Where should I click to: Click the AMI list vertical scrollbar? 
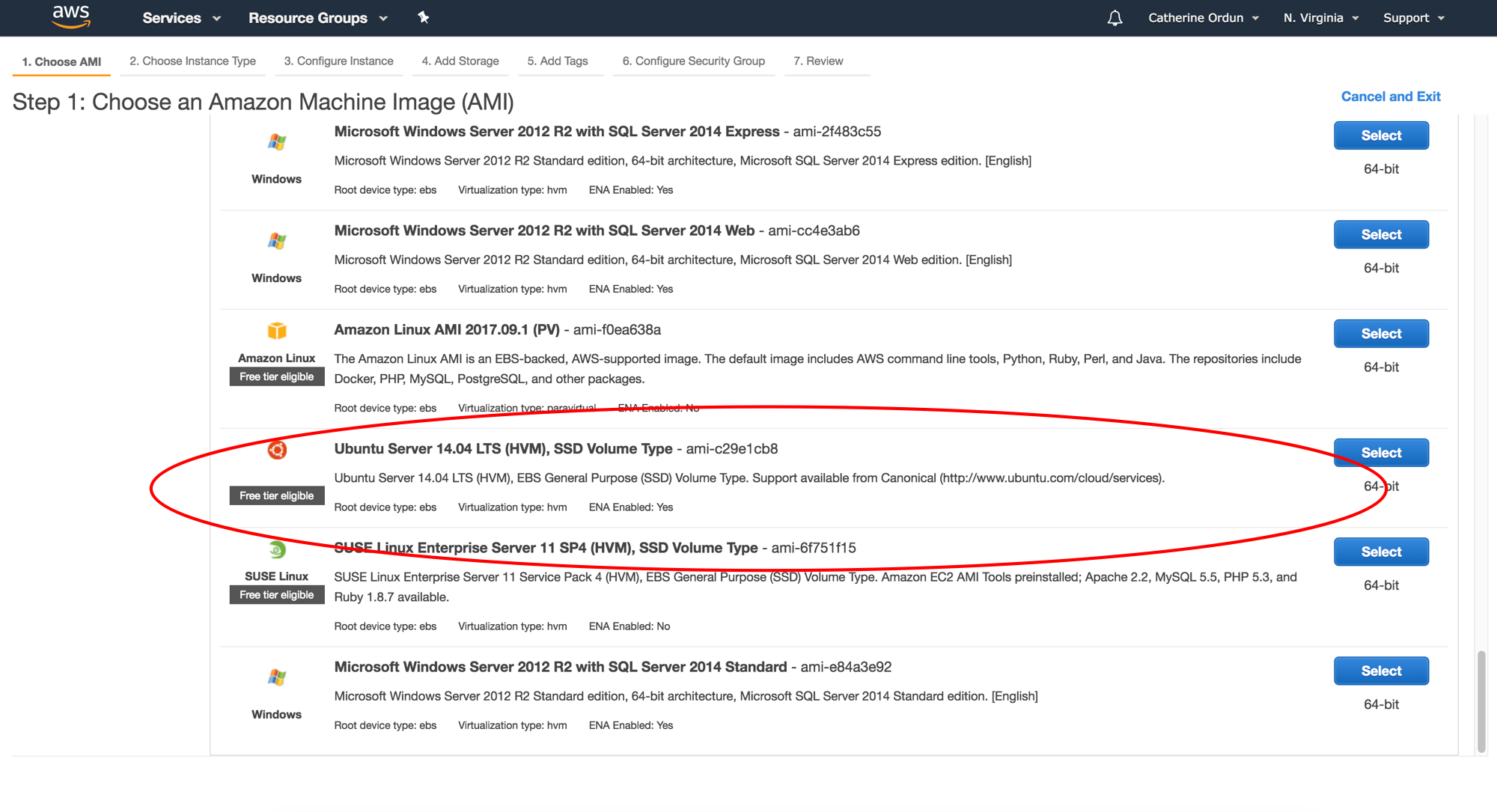pyautogui.click(x=1481, y=701)
